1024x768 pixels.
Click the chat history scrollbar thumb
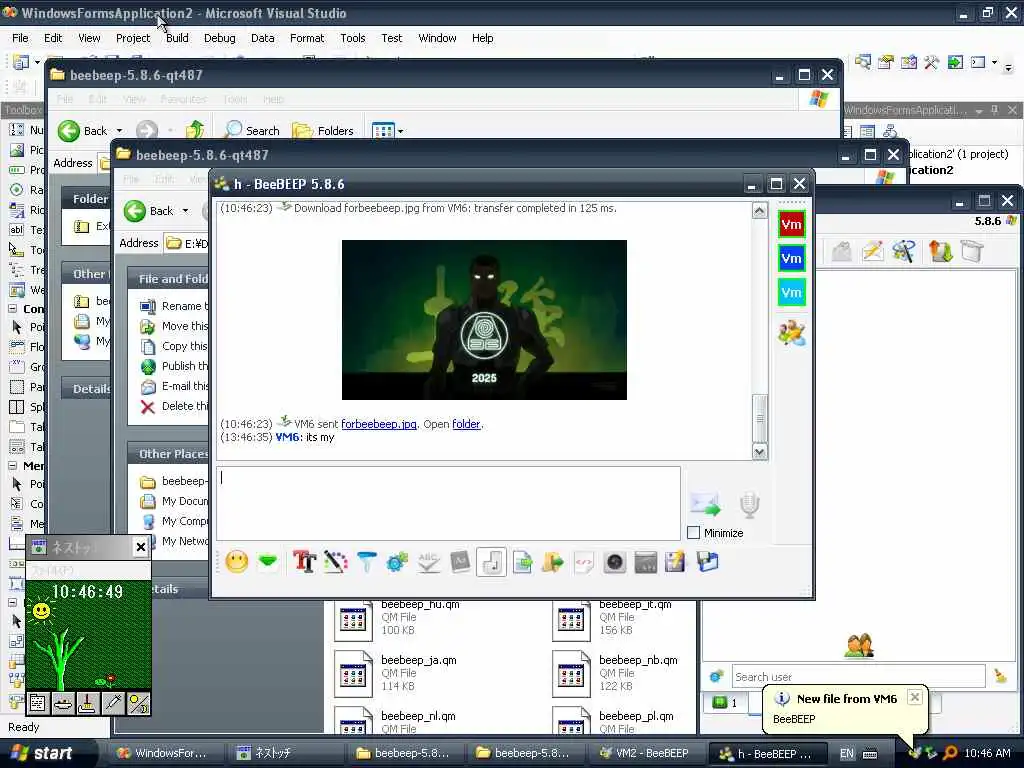(x=759, y=418)
